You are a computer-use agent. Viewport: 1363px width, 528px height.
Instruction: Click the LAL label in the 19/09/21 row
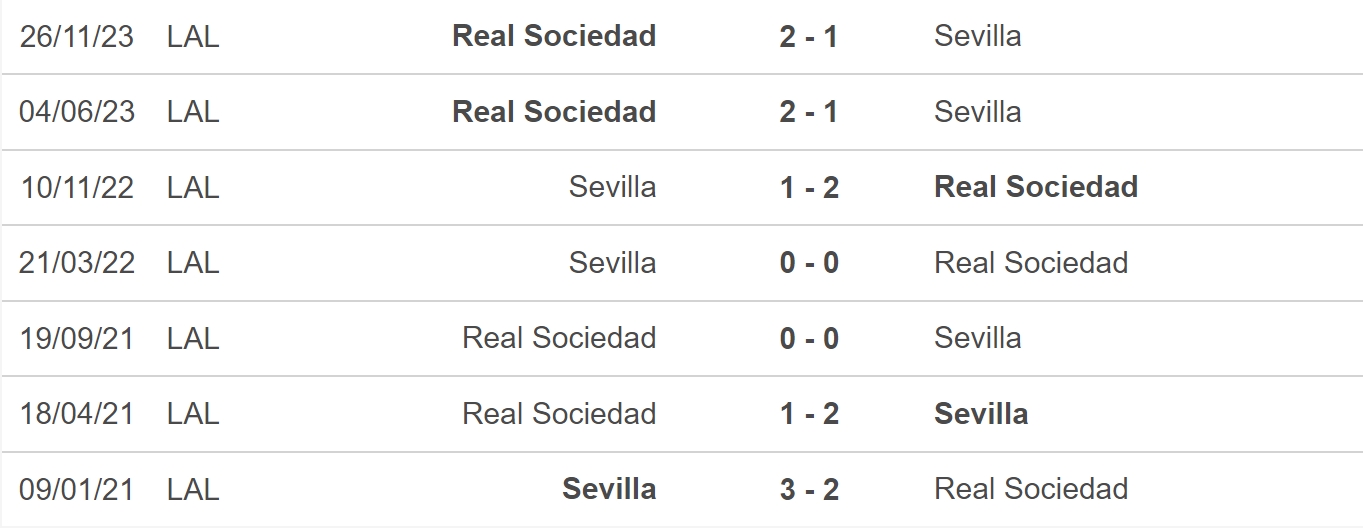[193, 338]
